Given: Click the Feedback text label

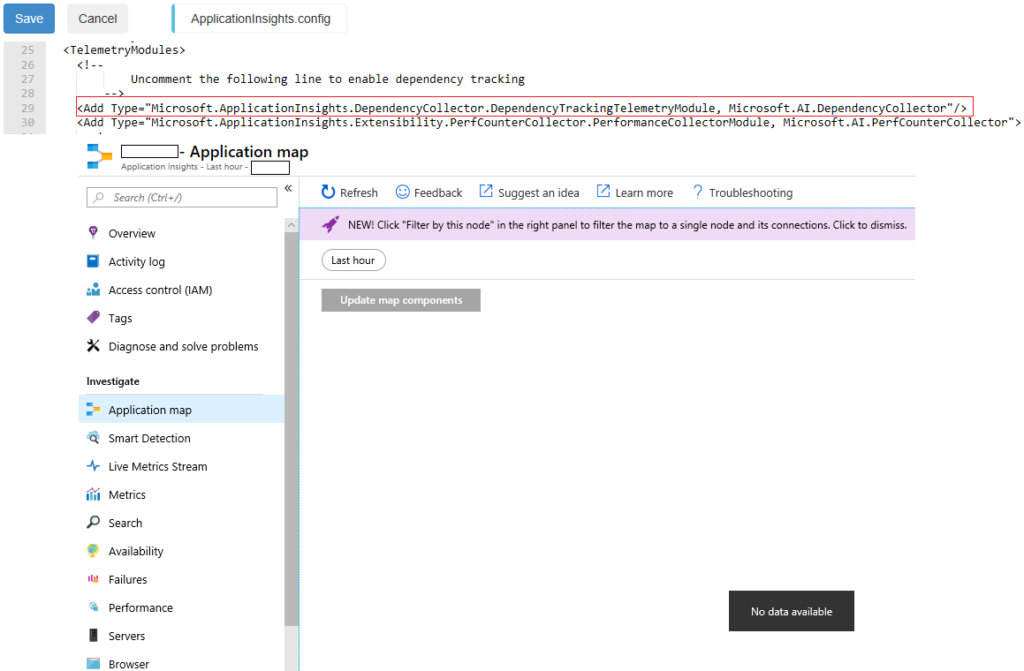Looking at the screenshot, I should (x=438, y=193).
